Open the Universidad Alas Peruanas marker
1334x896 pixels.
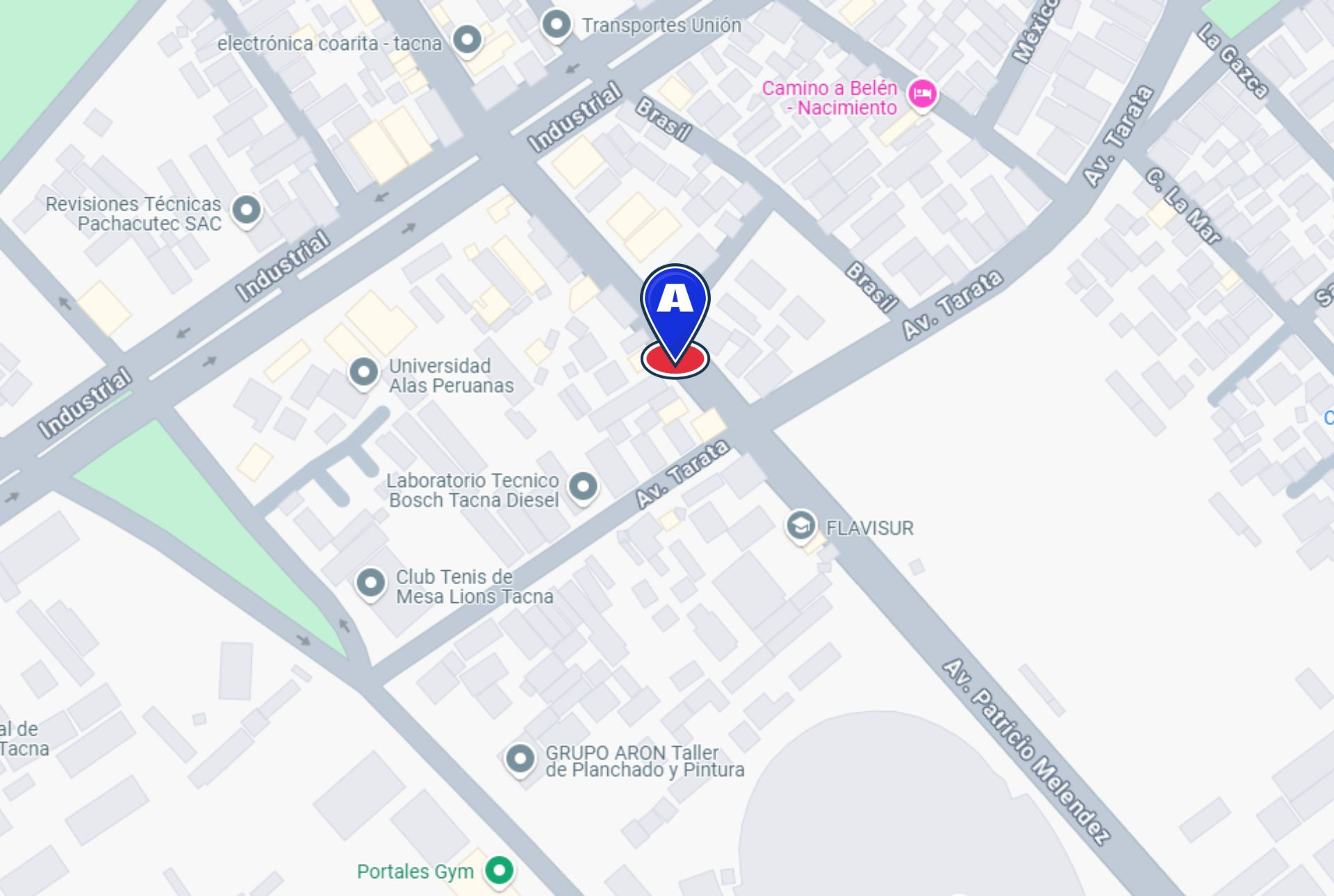coord(363,373)
